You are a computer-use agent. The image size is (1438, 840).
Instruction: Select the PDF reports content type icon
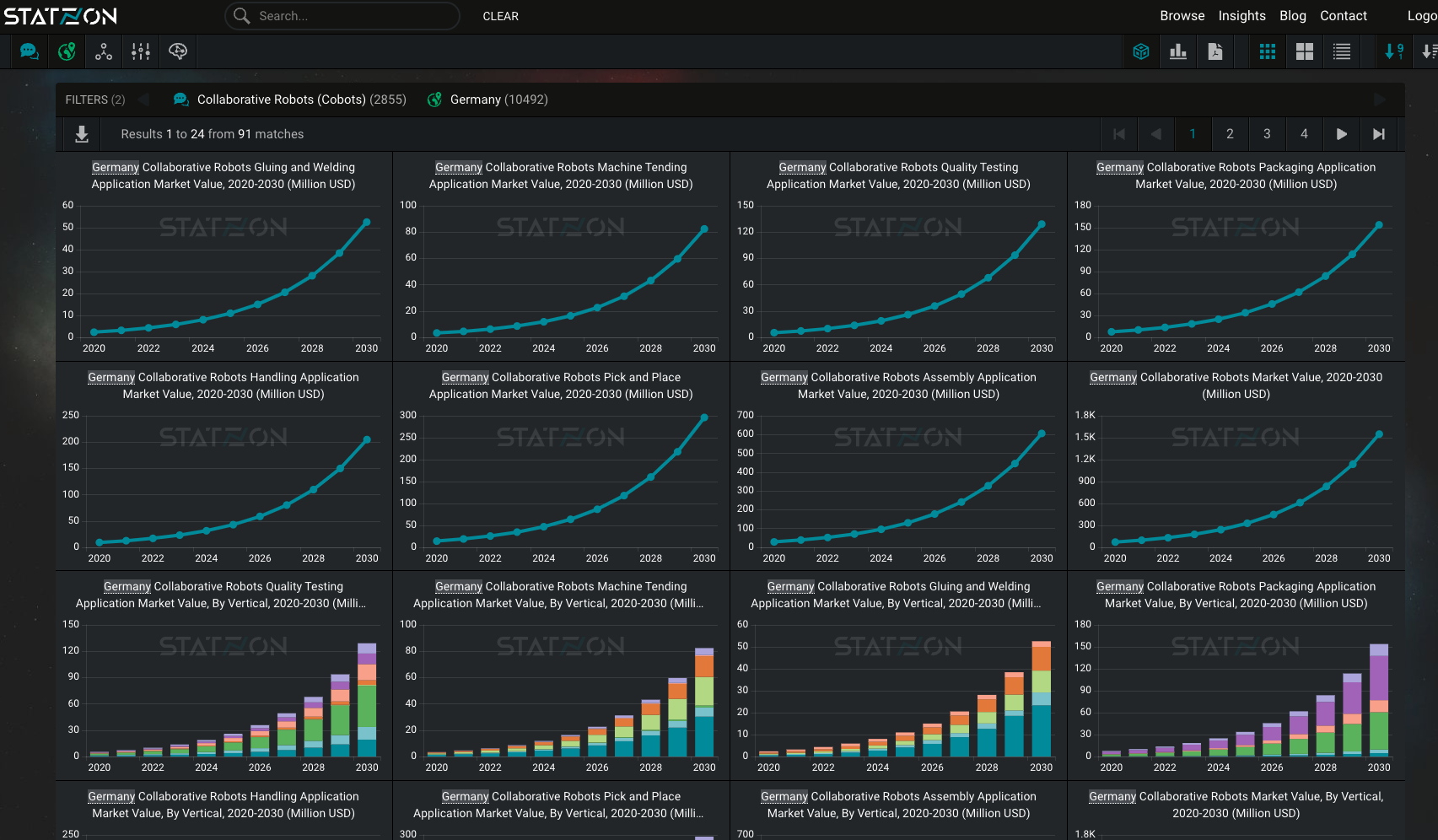(1215, 51)
